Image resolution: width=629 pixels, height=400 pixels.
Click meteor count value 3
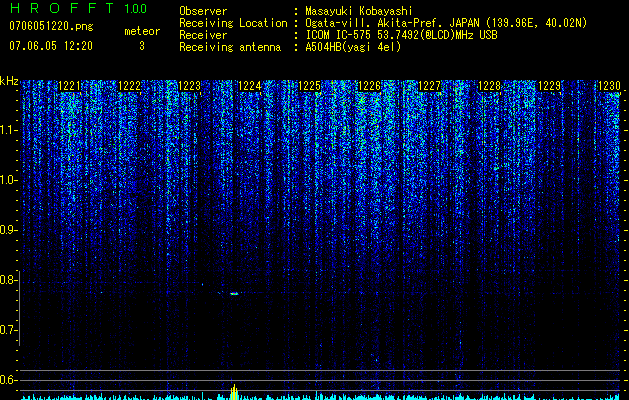(142, 46)
